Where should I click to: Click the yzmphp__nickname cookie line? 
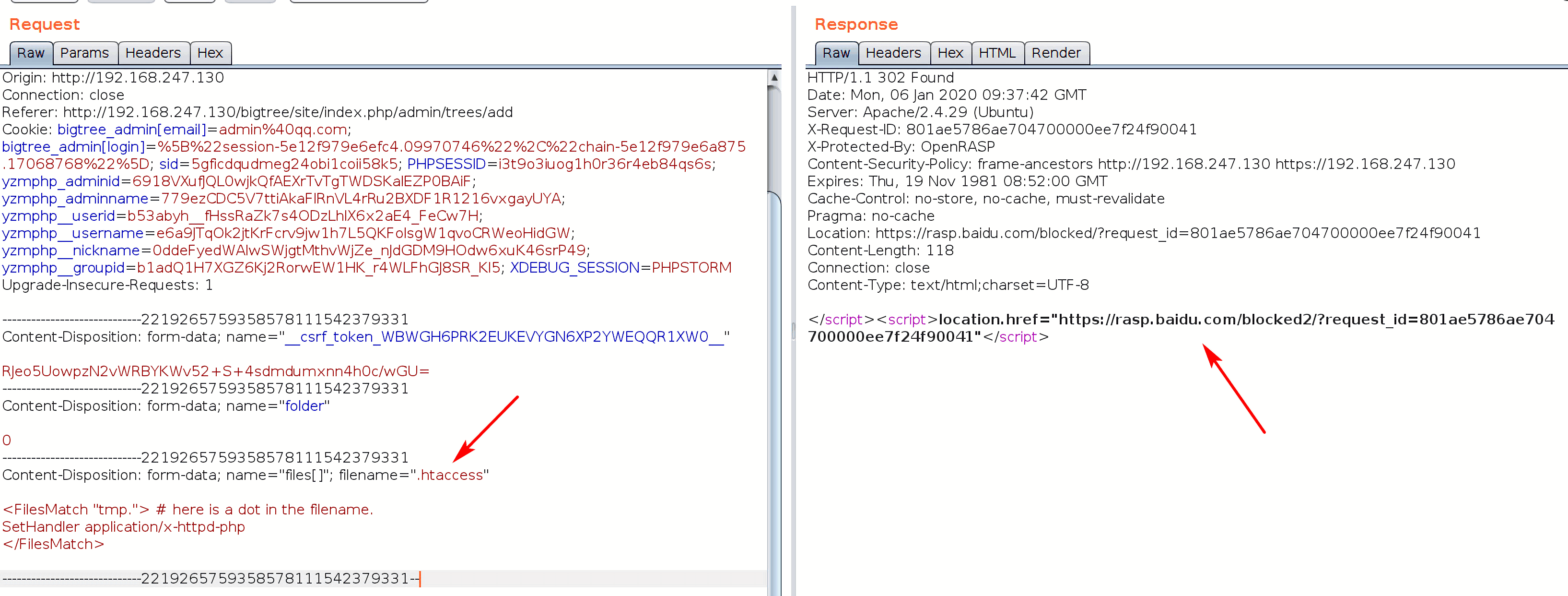click(296, 250)
